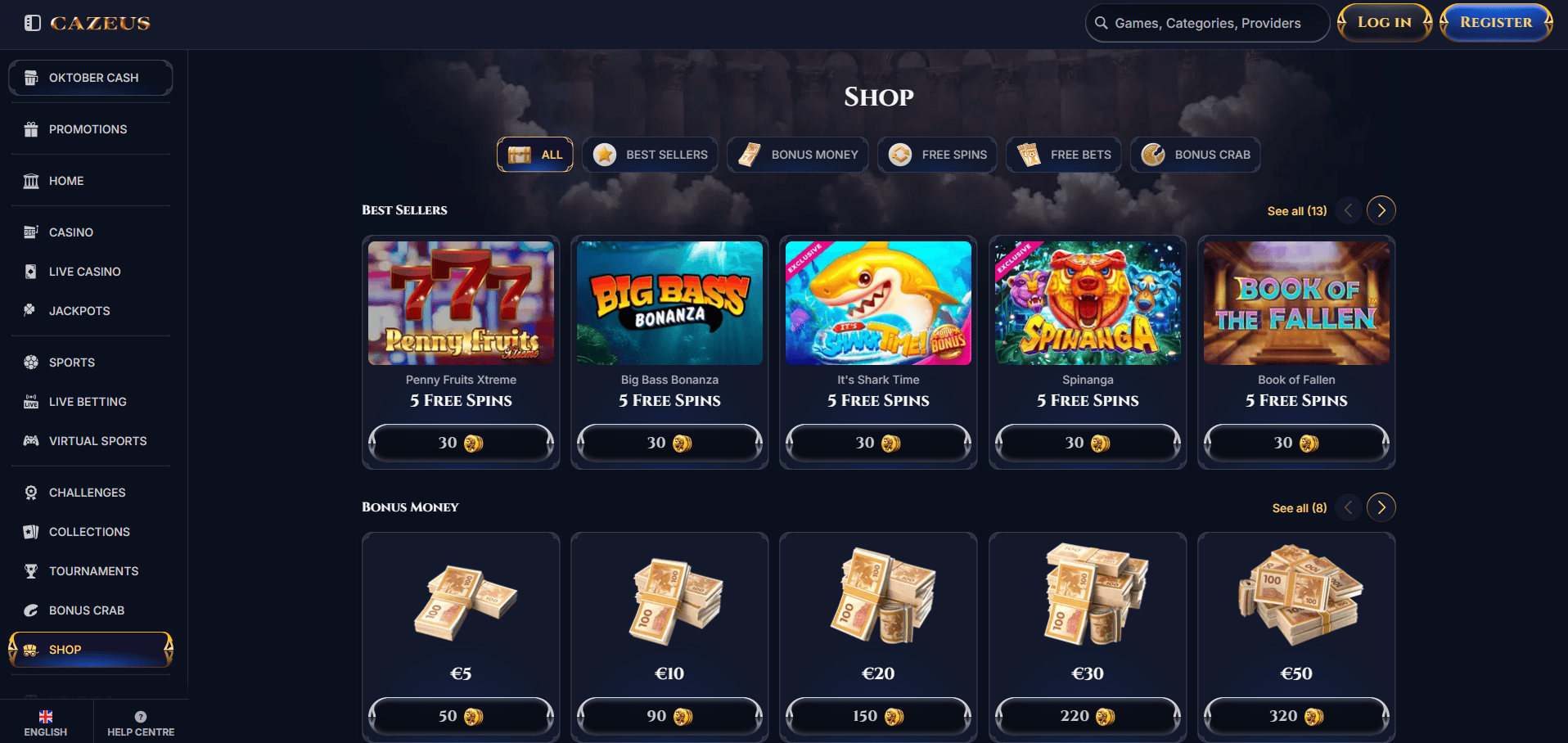Image resolution: width=1568 pixels, height=743 pixels.
Task: Click the search magnifier icon
Action: [1102, 23]
